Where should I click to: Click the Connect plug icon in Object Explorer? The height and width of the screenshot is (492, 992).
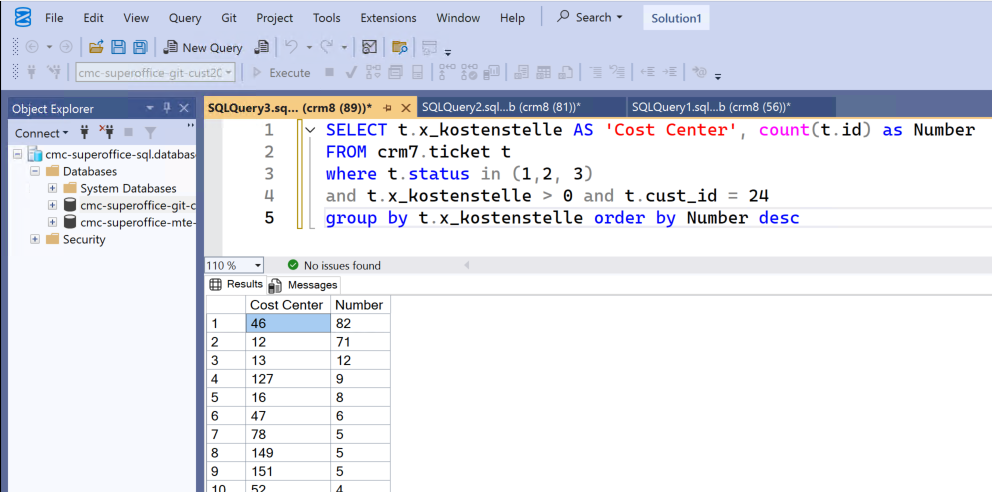(x=84, y=133)
